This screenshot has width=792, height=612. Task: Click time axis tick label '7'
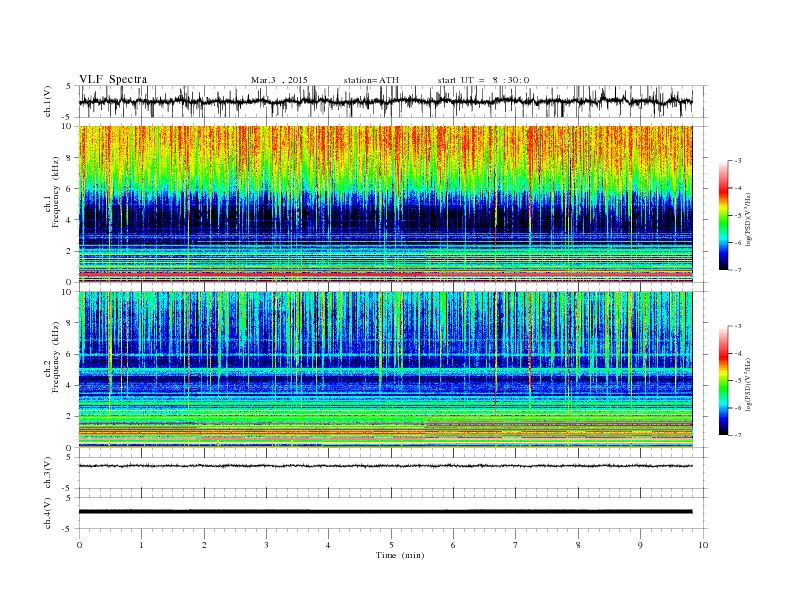[x=515, y=545]
